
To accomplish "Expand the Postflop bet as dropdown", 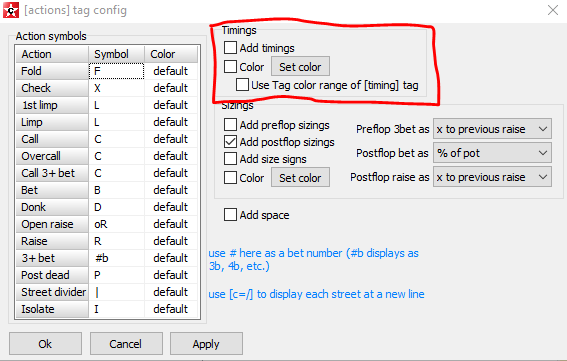I will click(x=492, y=153).
